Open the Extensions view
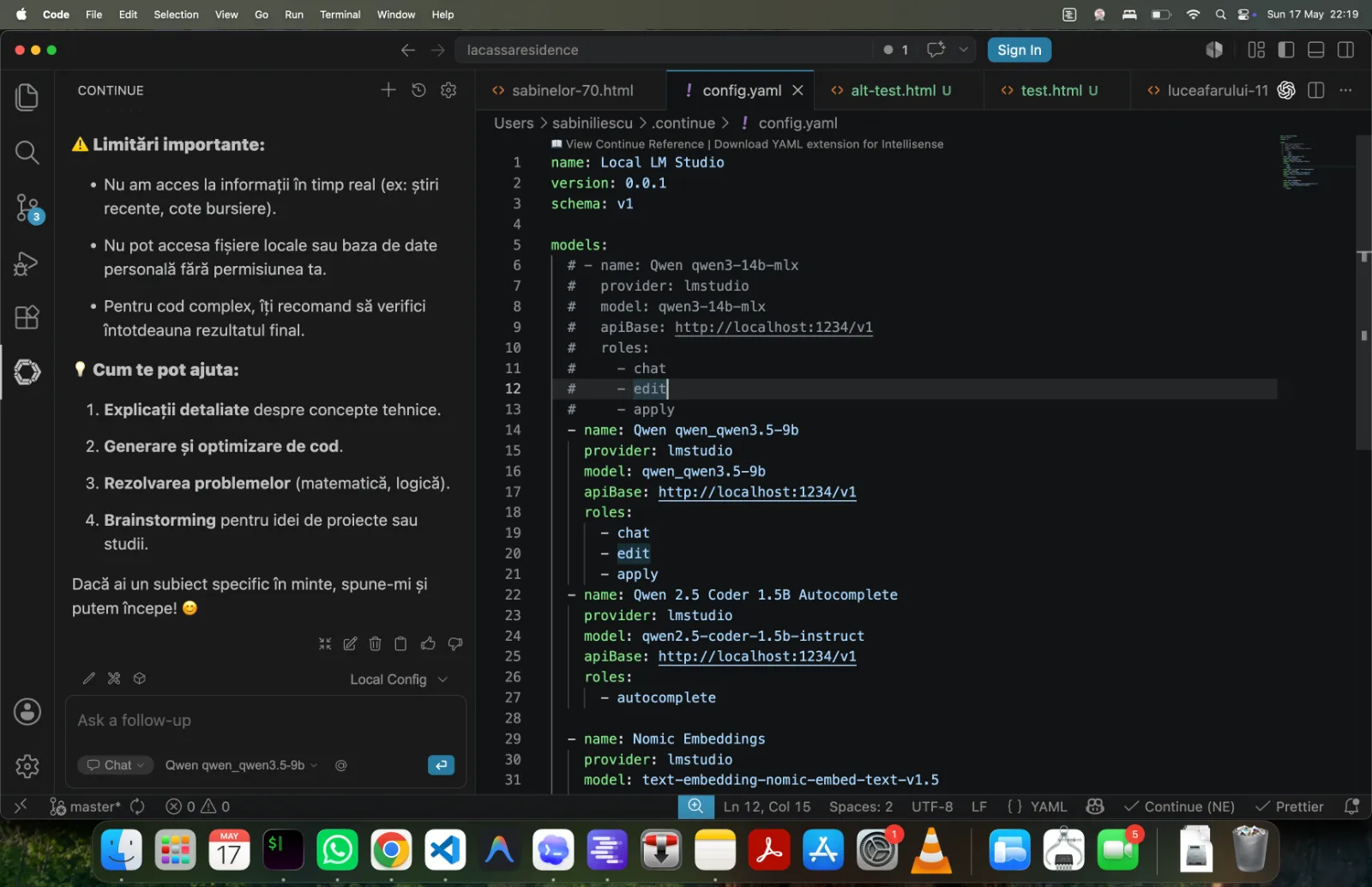The width and height of the screenshot is (1372, 887). pos(27,317)
